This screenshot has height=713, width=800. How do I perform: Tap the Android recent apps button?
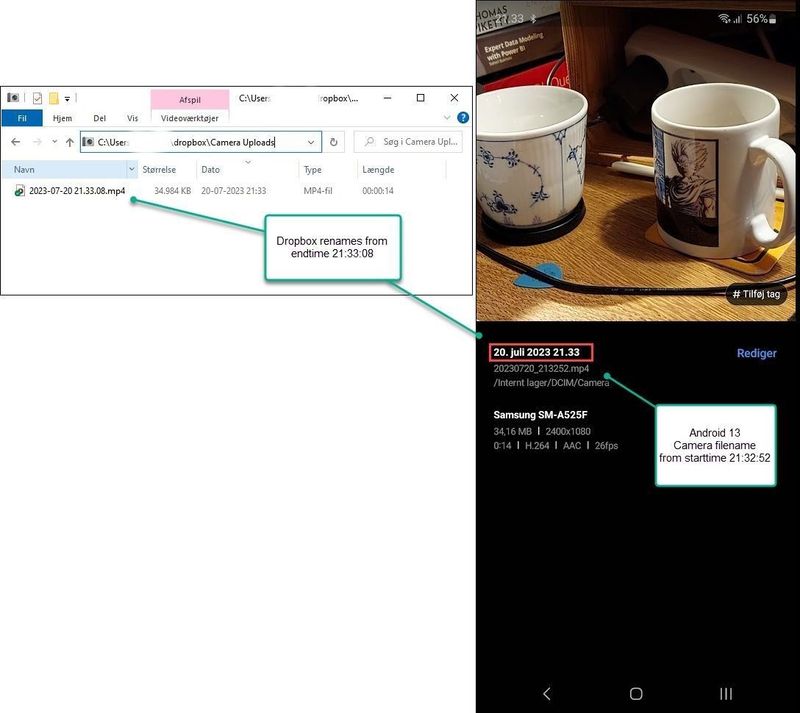click(x=726, y=693)
